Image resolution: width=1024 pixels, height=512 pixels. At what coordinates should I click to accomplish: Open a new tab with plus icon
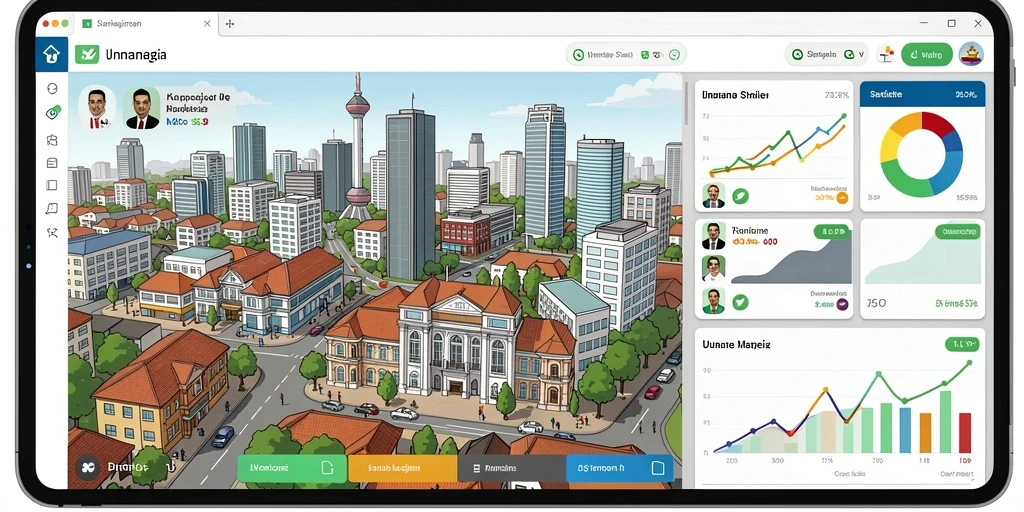[229, 24]
